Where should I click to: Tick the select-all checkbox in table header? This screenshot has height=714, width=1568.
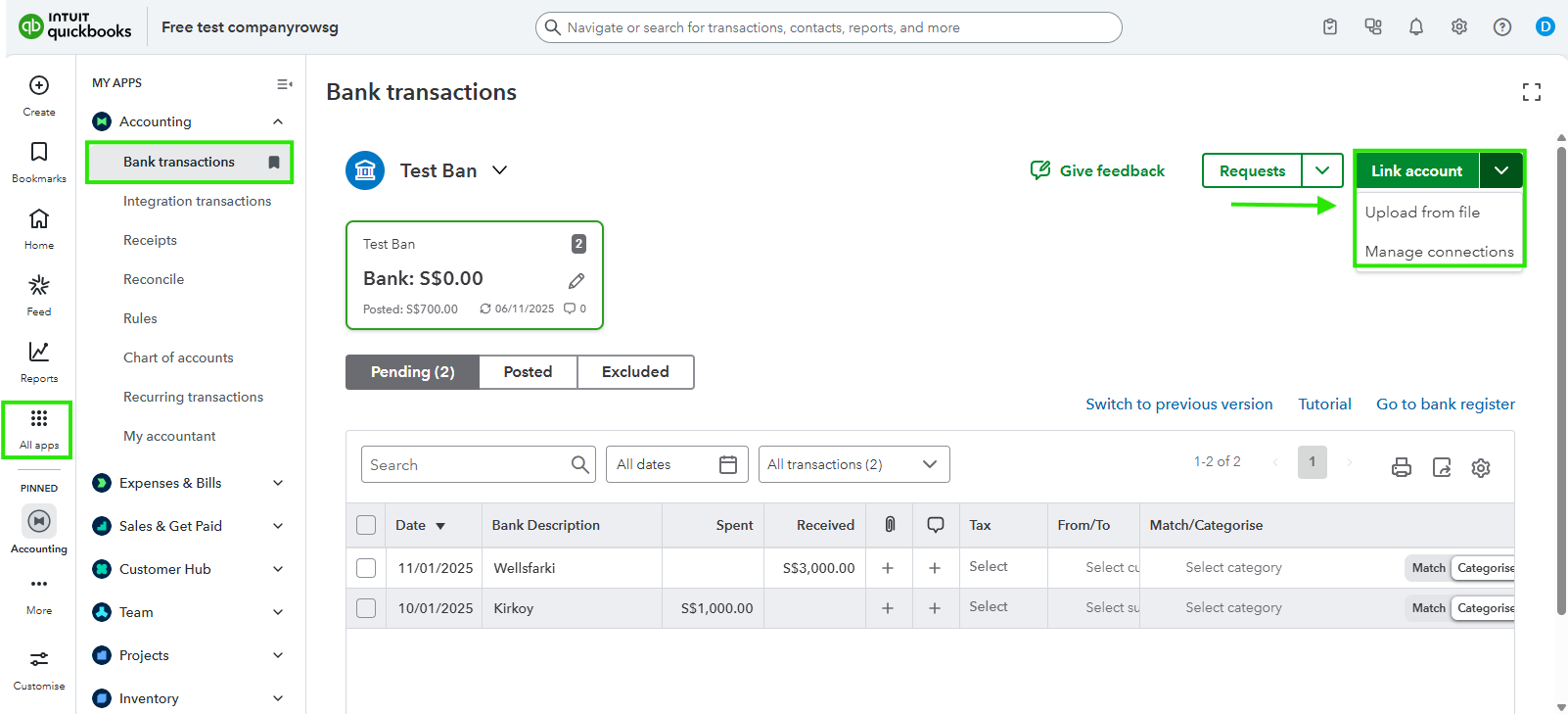(x=366, y=525)
